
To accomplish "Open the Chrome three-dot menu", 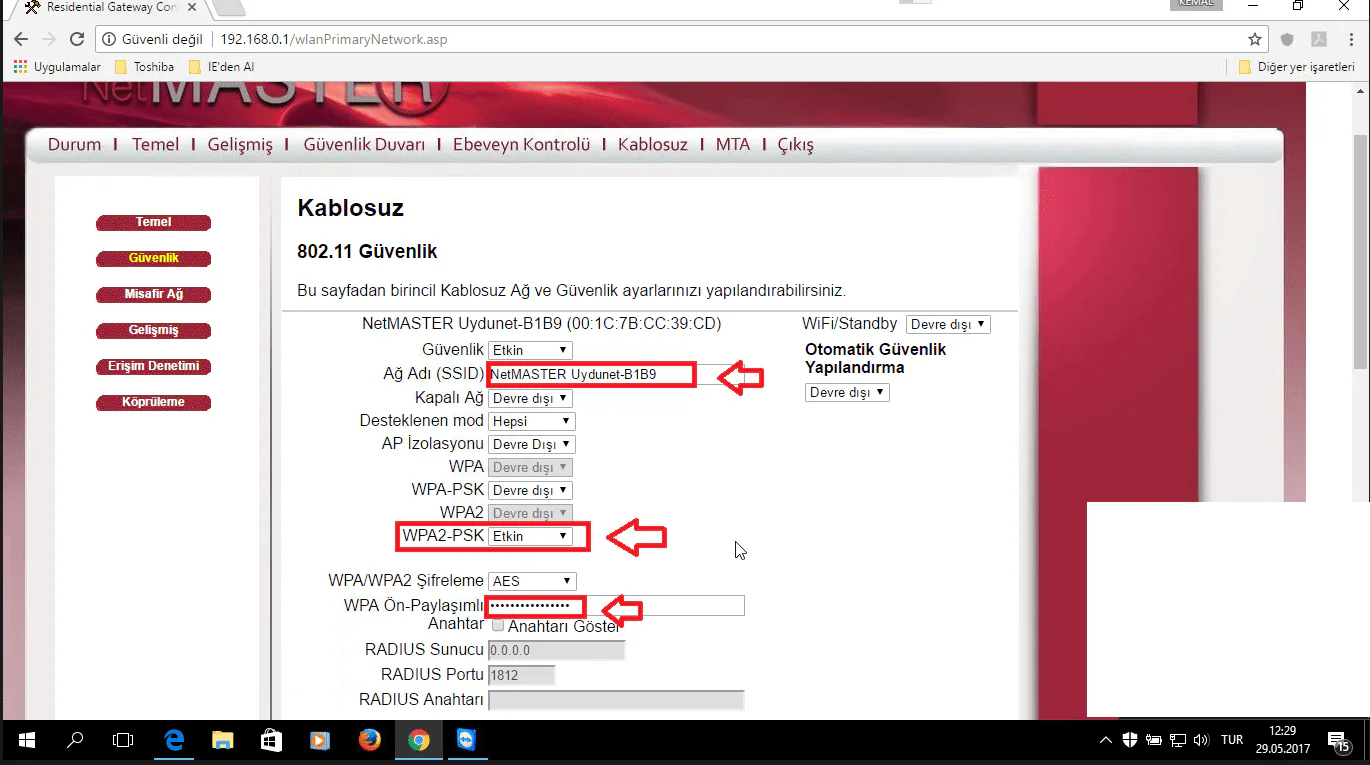I will coord(1351,40).
